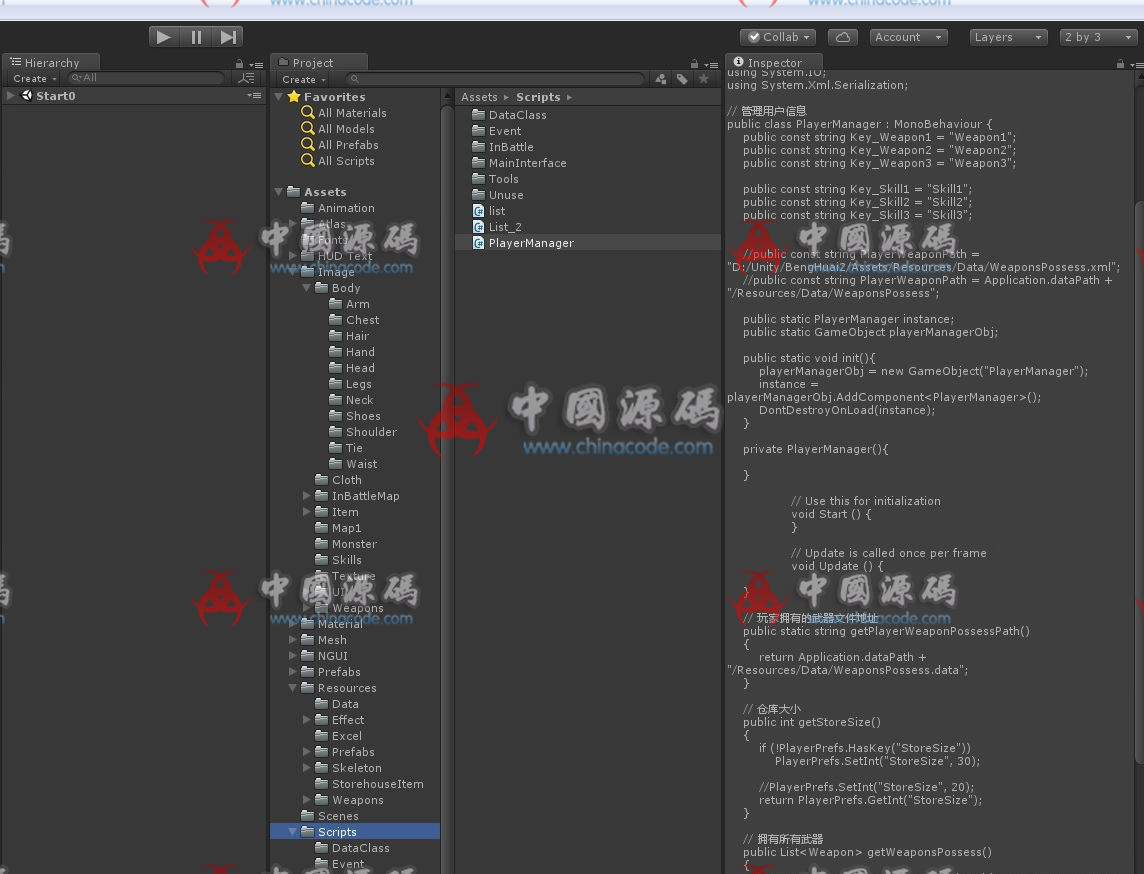Click the Project panel search field
1144x874 pixels.
(x=496, y=79)
